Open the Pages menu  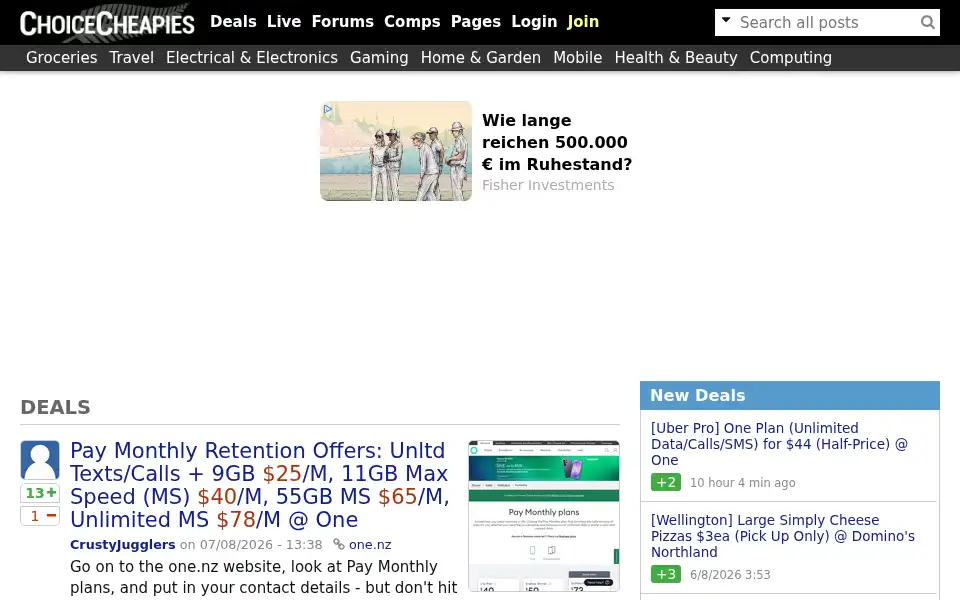(476, 21)
